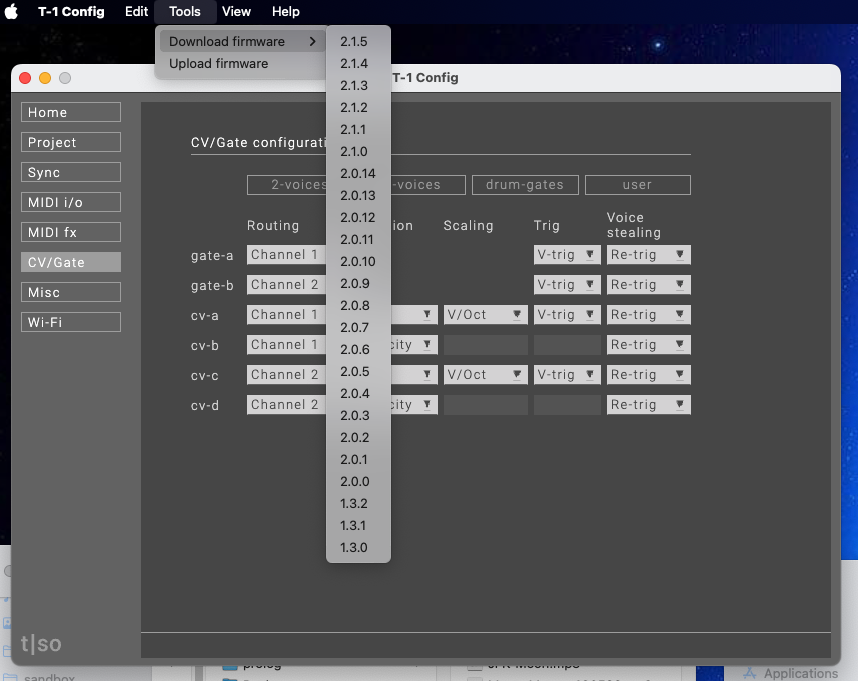Open cv-c Scaling V/Oct dropdown
Image resolution: width=858 pixels, height=681 pixels.
(x=485, y=375)
